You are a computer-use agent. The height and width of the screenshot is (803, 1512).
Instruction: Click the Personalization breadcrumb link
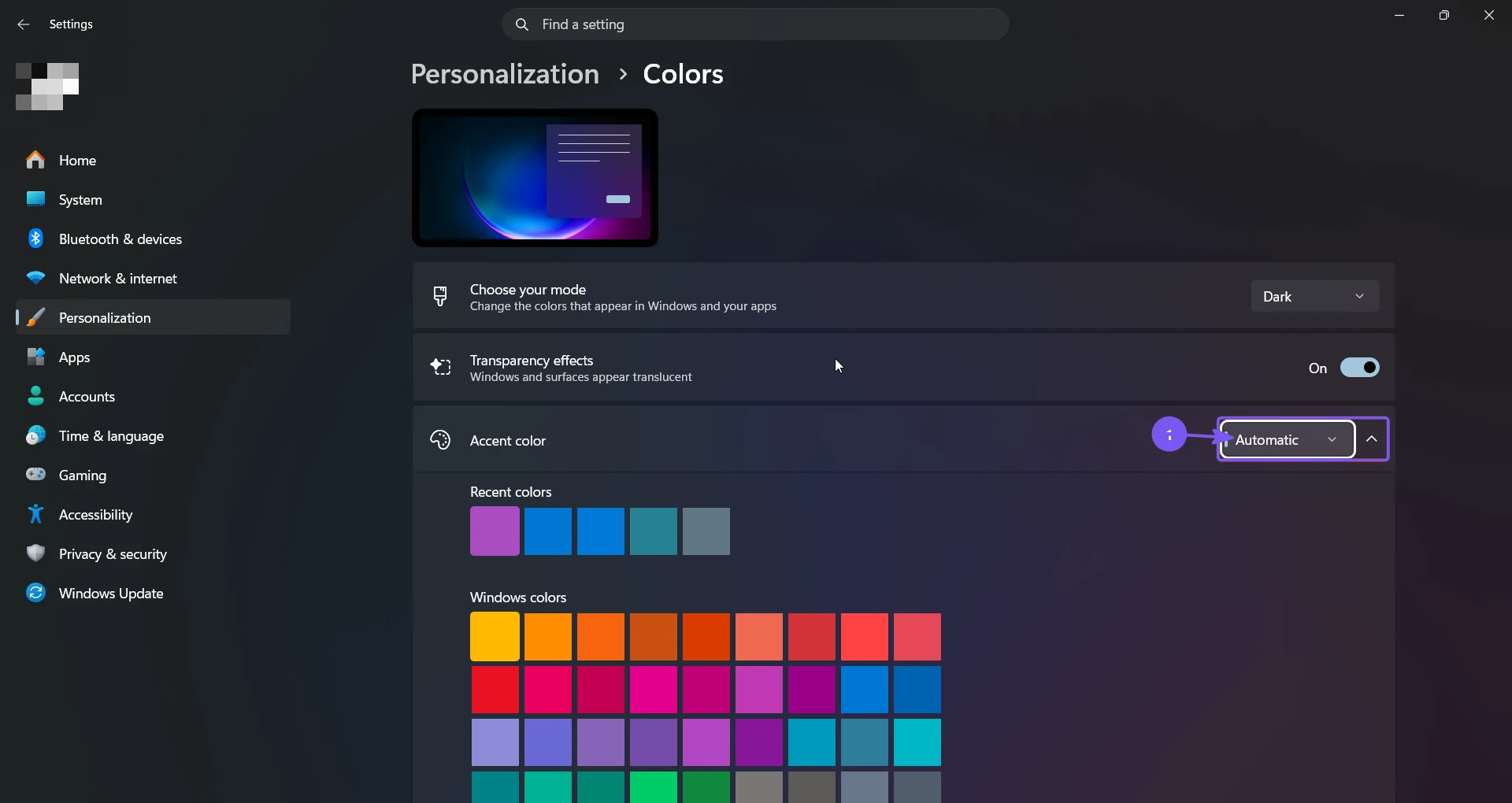tap(505, 74)
